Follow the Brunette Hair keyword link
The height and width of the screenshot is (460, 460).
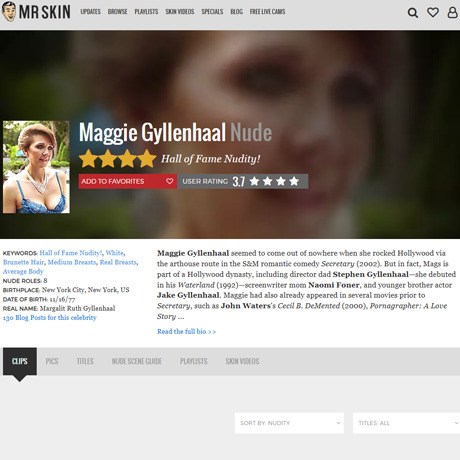pos(23,262)
